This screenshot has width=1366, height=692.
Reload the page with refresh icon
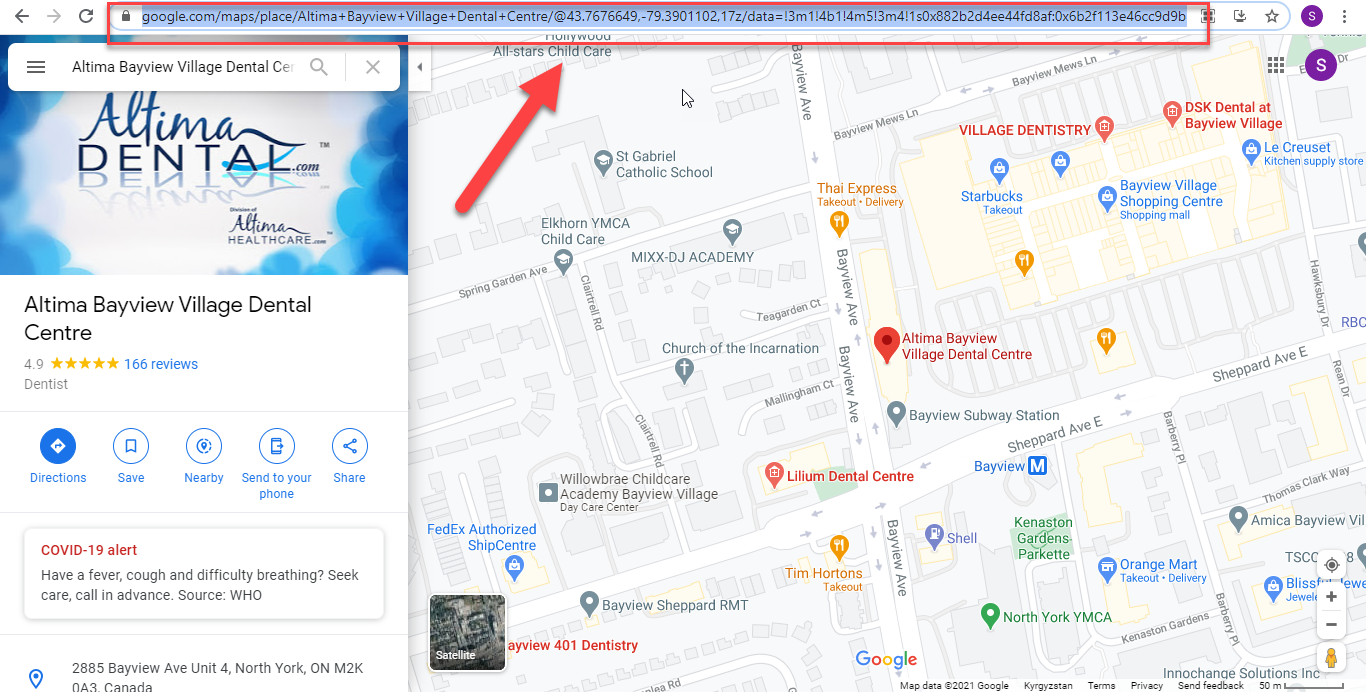pyautogui.click(x=86, y=16)
